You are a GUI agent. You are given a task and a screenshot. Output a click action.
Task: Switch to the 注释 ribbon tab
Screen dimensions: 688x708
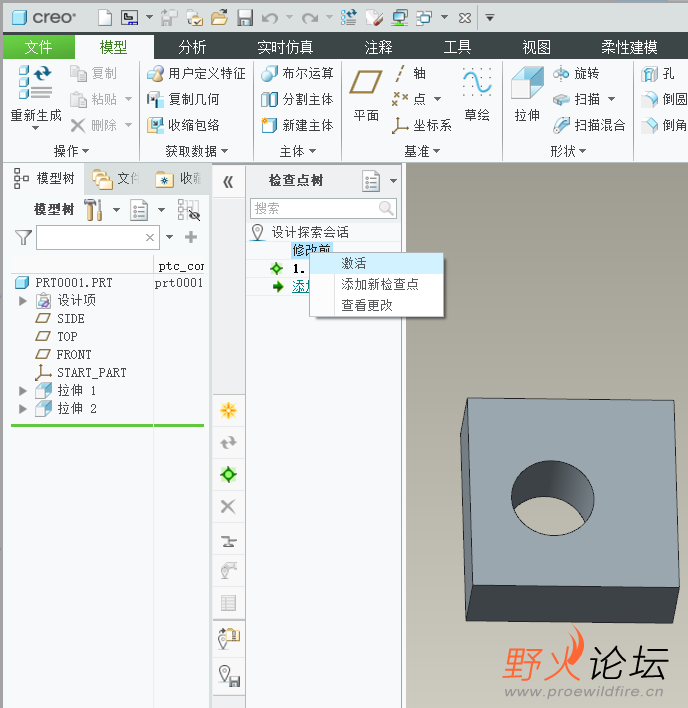tap(378, 47)
